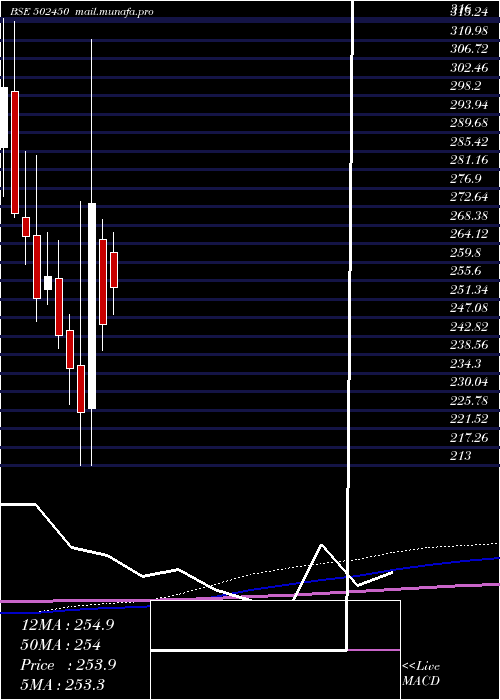This screenshot has width=500, height=700.
Task: Click the 213 price axis label
Action: 461,456
